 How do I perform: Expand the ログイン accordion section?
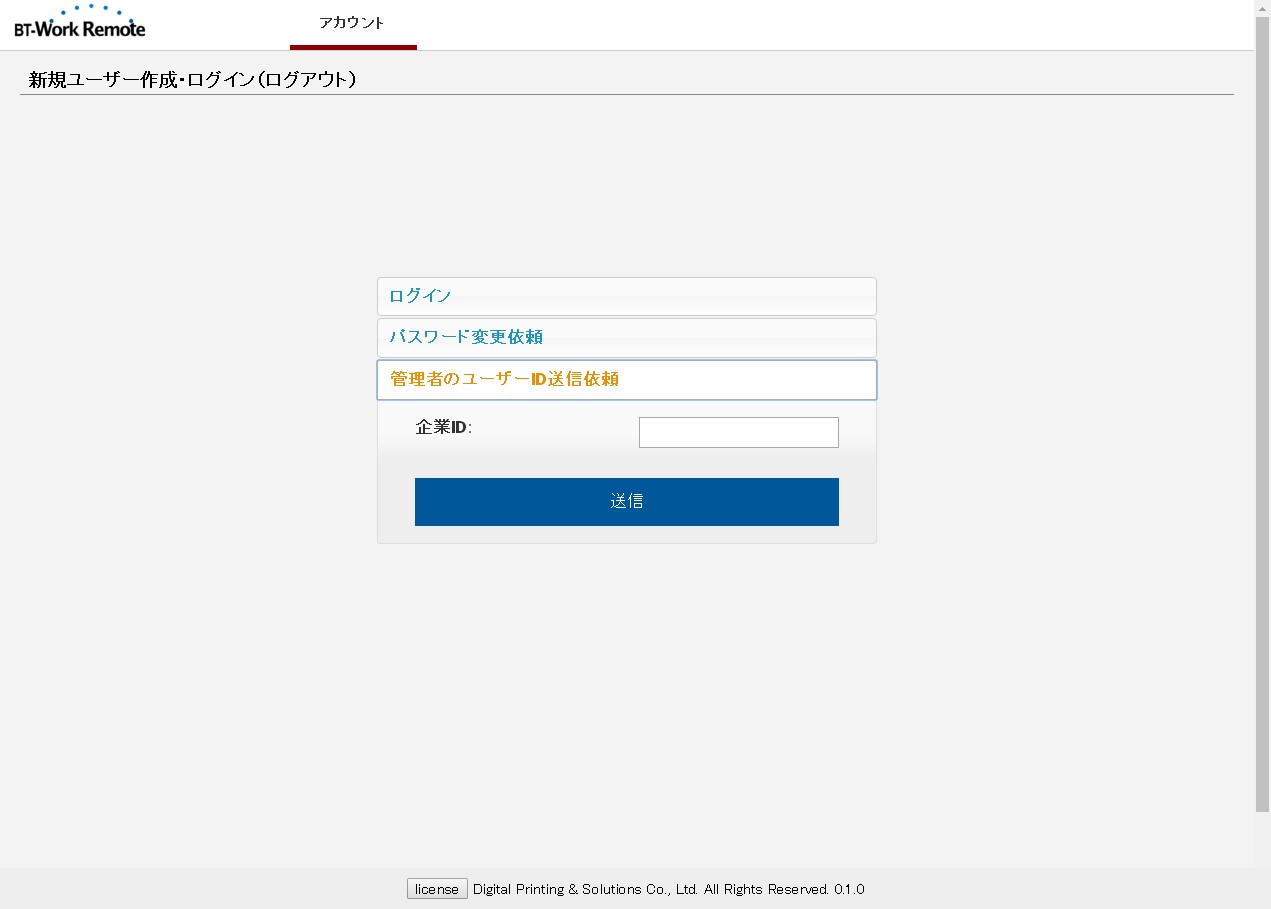626,296
